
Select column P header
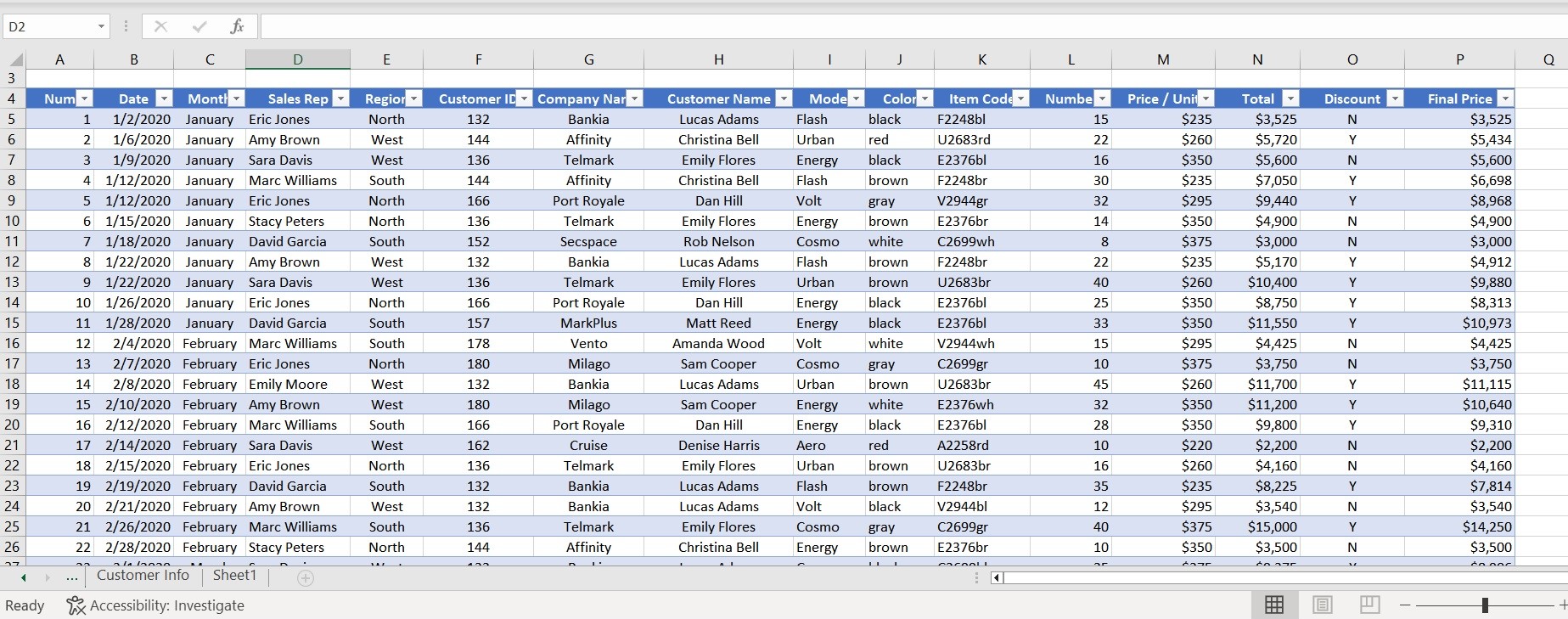(x=1460, y=59)
